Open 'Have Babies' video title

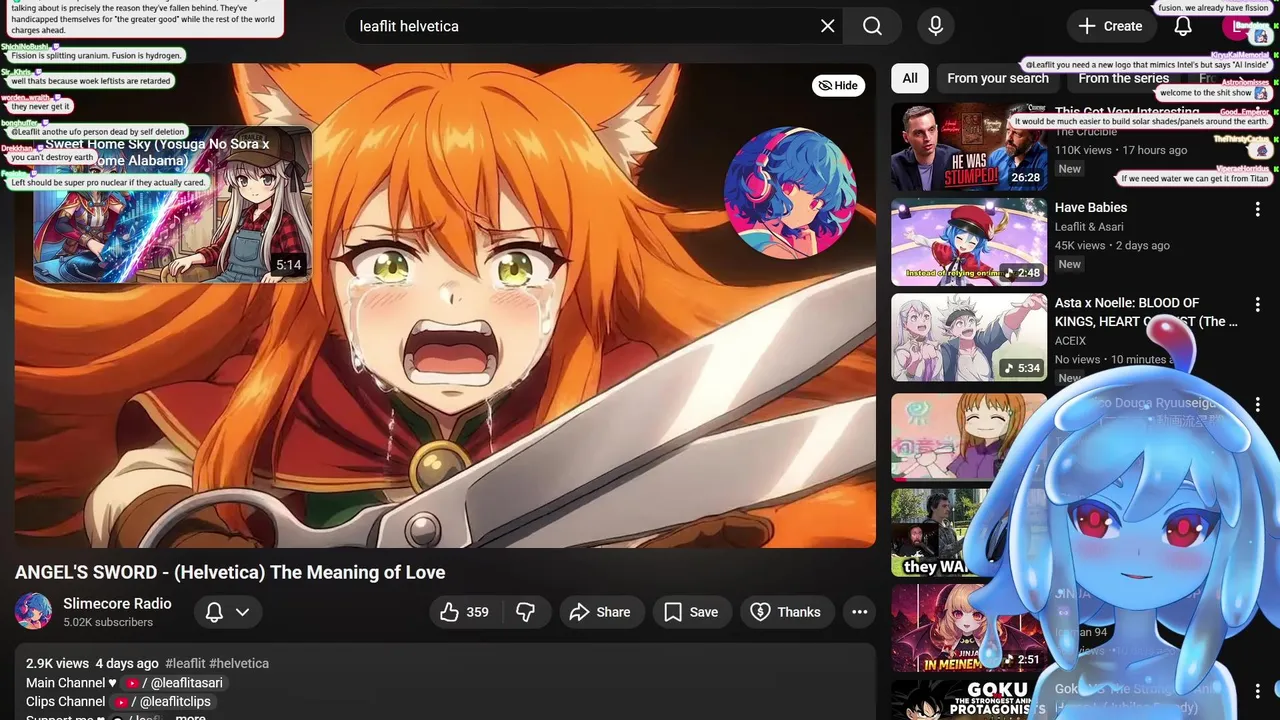click(1091, 207)
